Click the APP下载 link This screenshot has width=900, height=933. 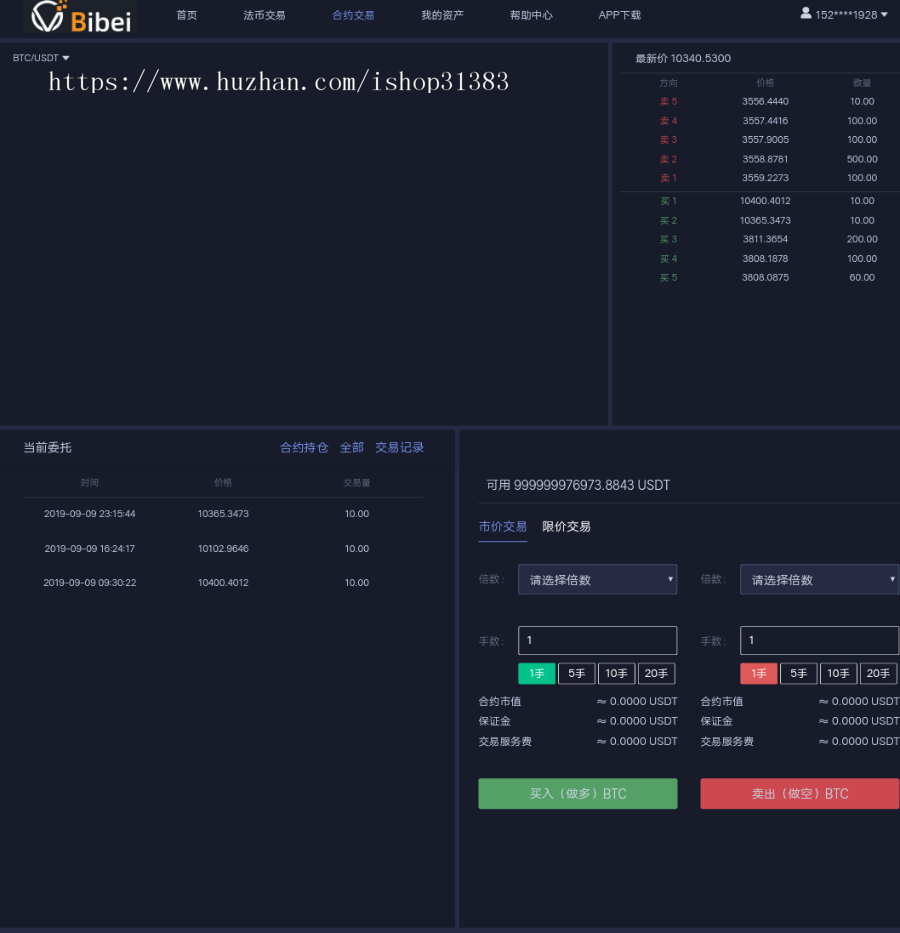tap(619, 15)
